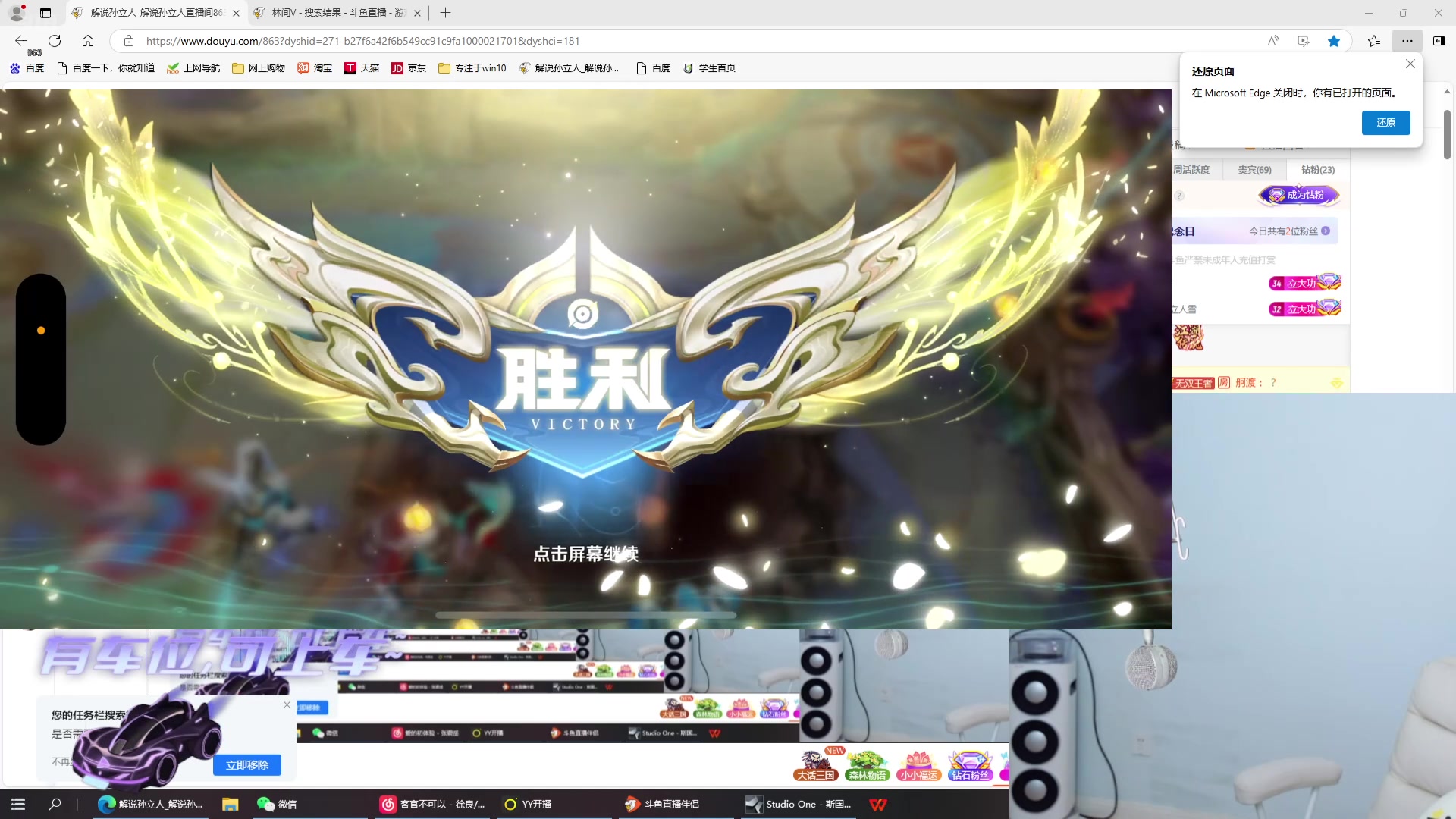Switch to Edge window on taskbar
1456x819 pixels.
pos(152,805)
